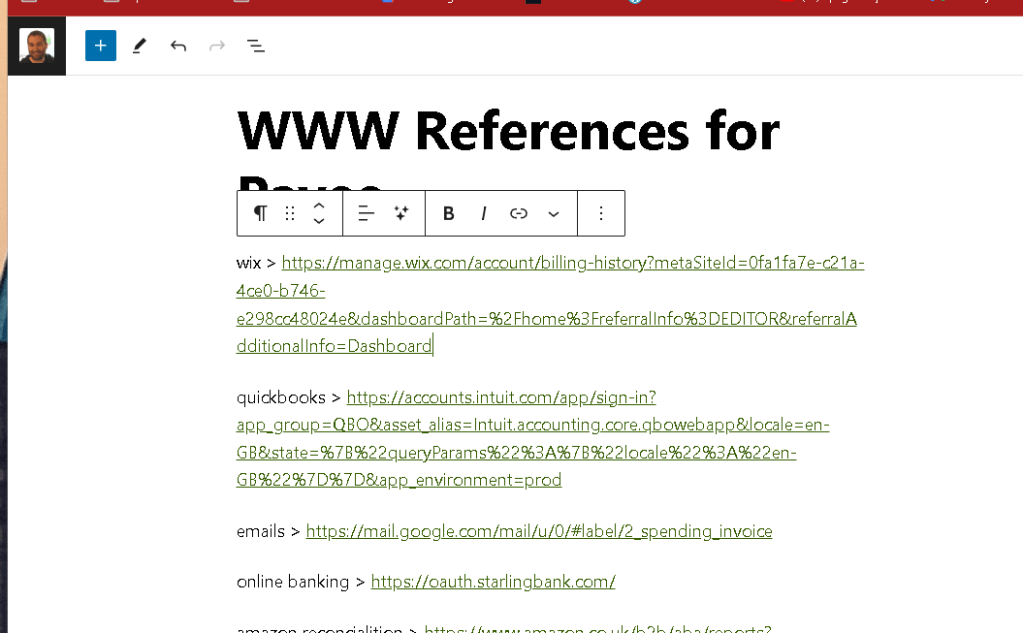Image resolution: width=1023 pixels, height=633 pixels.
Task: Place cursor on 'wix >' text
Action: click(x=256, y=263)
